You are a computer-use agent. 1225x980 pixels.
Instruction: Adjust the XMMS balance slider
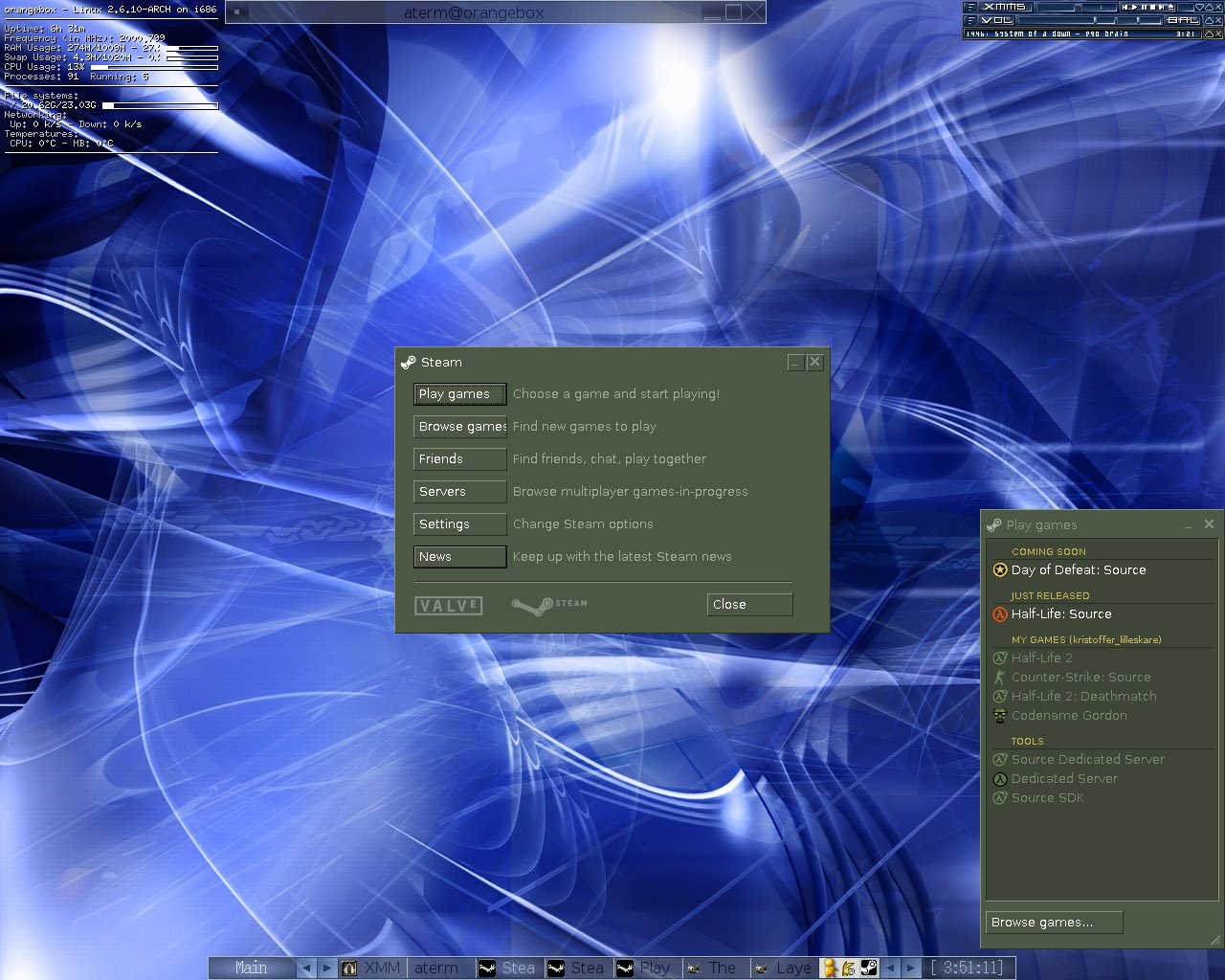tap(1139, 20)
